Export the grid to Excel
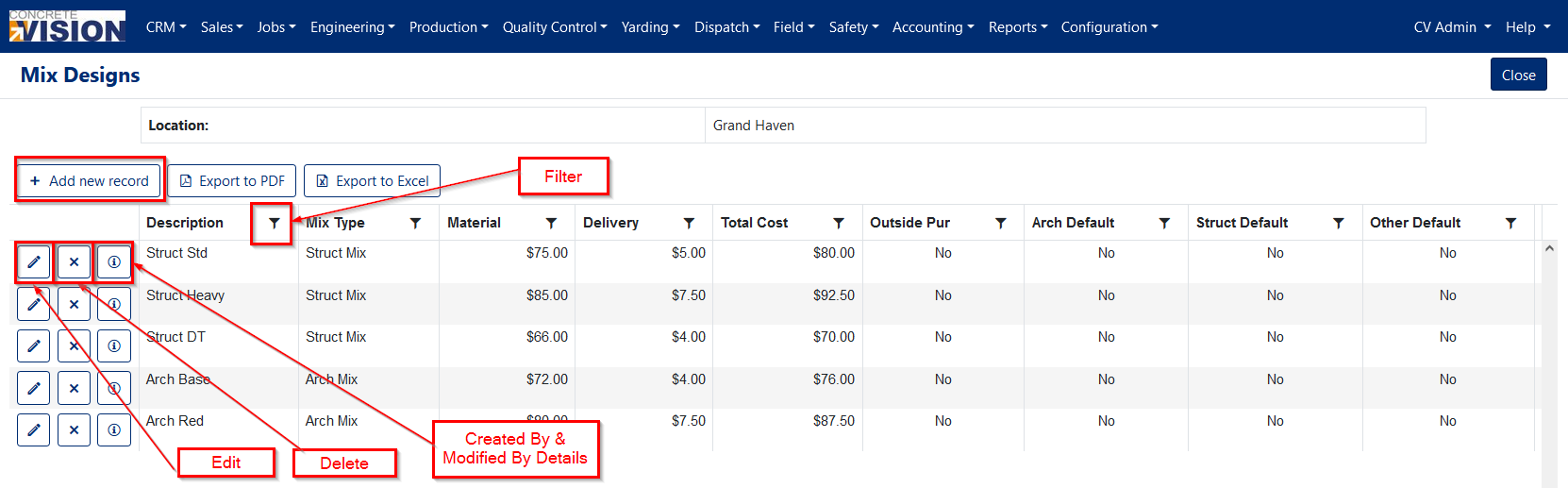 372,180
